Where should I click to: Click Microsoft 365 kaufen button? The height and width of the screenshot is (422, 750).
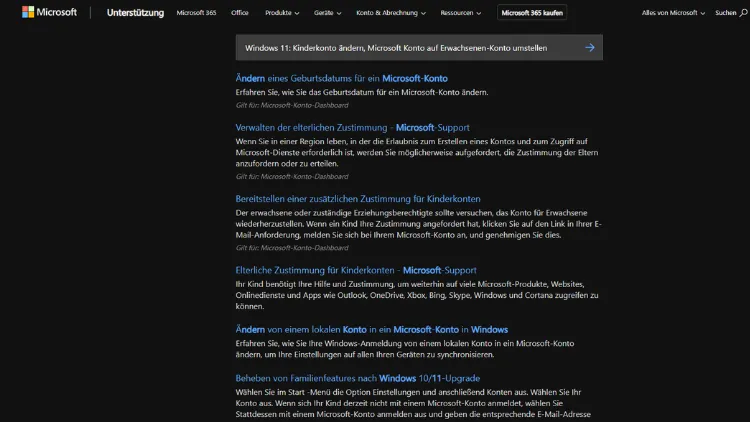[x=532, y=13]
